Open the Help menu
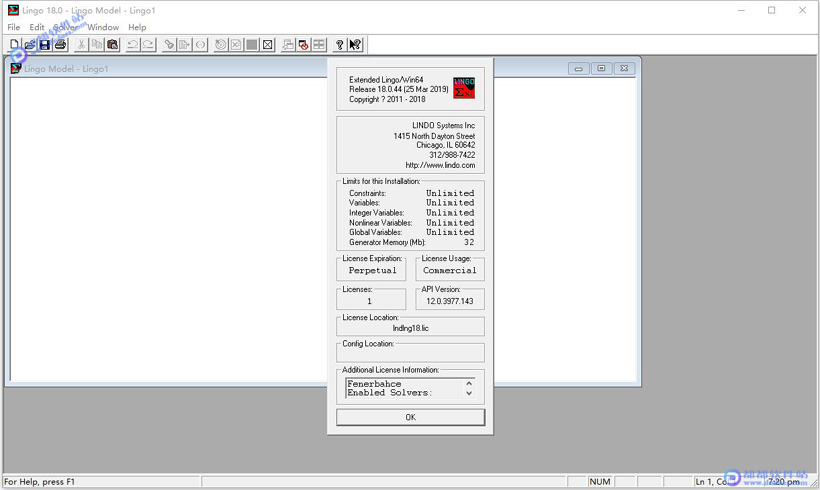Image resolution: width=820 pixels, height=490 pixels. point(137,27)
